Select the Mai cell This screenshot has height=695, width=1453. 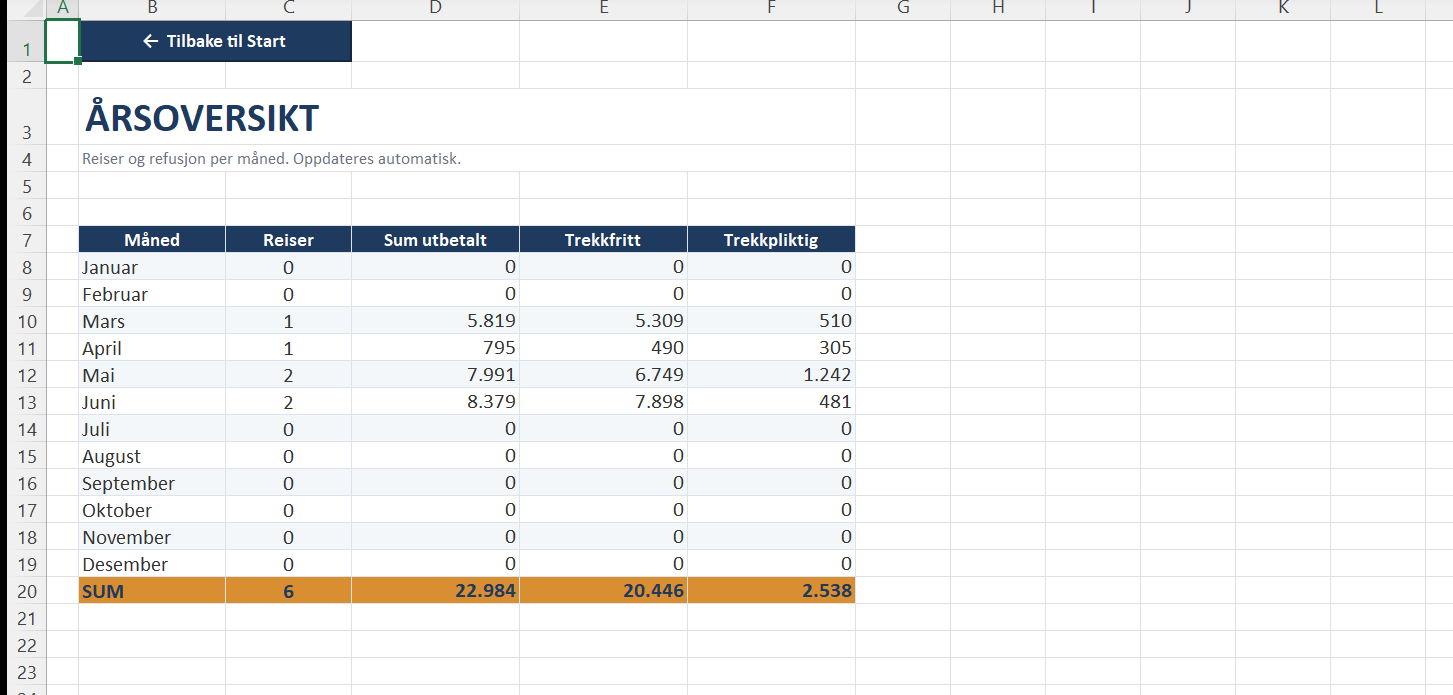click(x=152, y=375)
